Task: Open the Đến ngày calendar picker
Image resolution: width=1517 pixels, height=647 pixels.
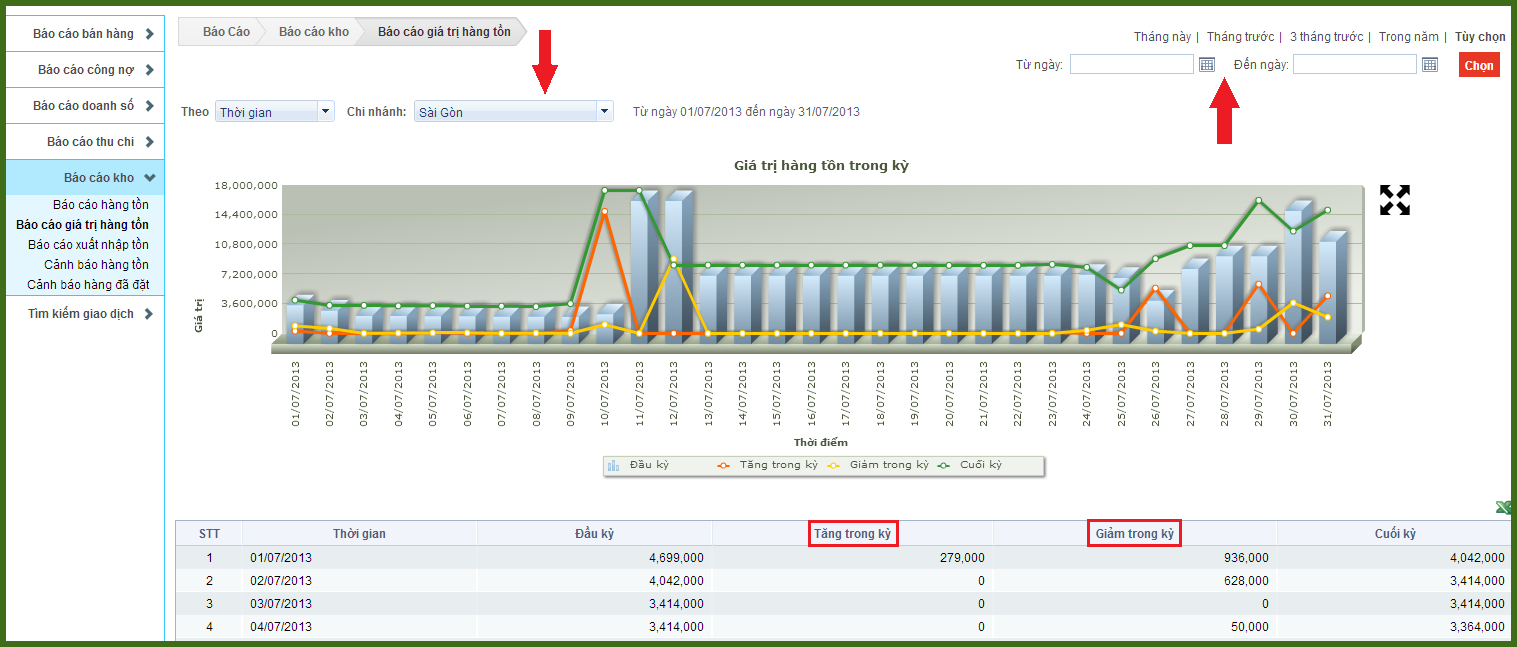Action: coord(1430,64)
